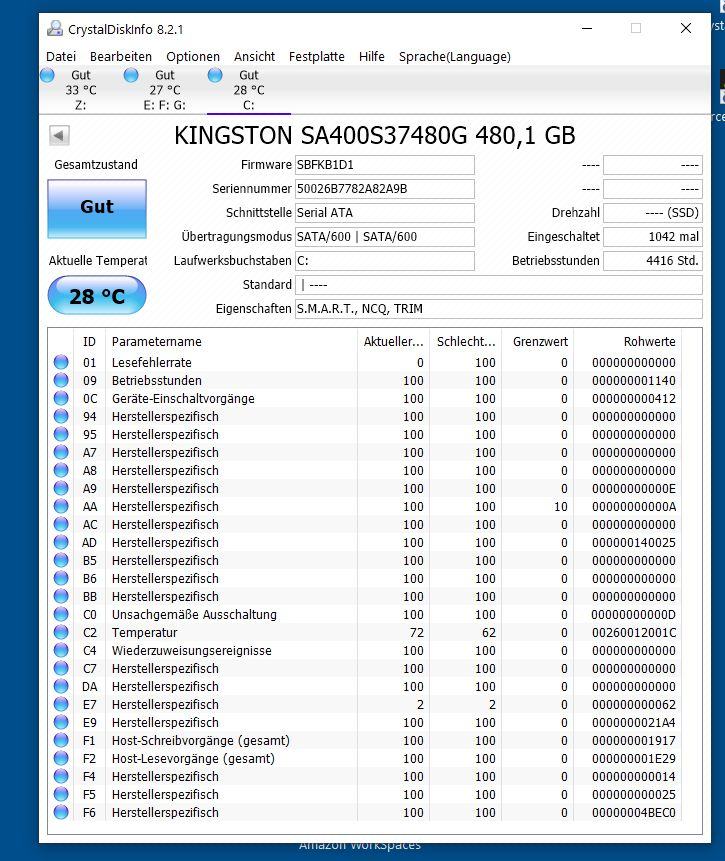Select the E: F: G: drive tab
Screen dimensions: 725x861
165,90
